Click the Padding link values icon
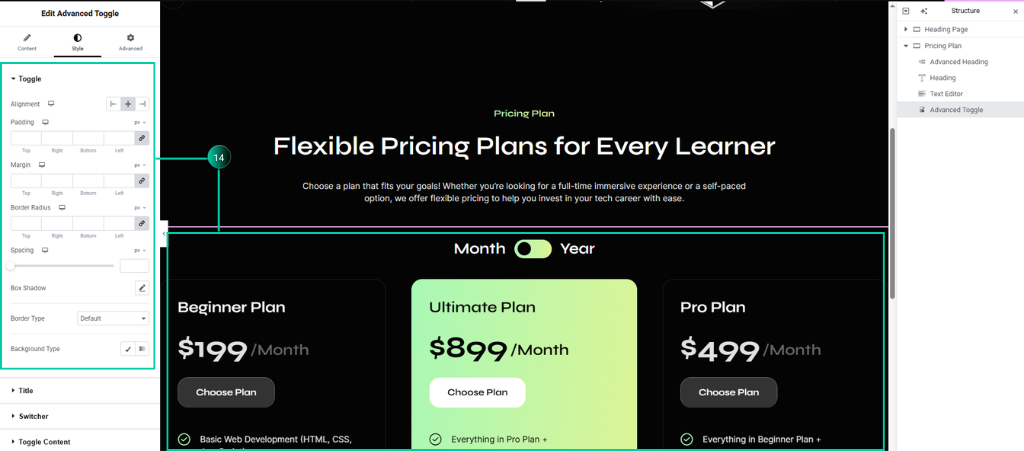Viewport: 1024px width, 451px height. (142, 138)
